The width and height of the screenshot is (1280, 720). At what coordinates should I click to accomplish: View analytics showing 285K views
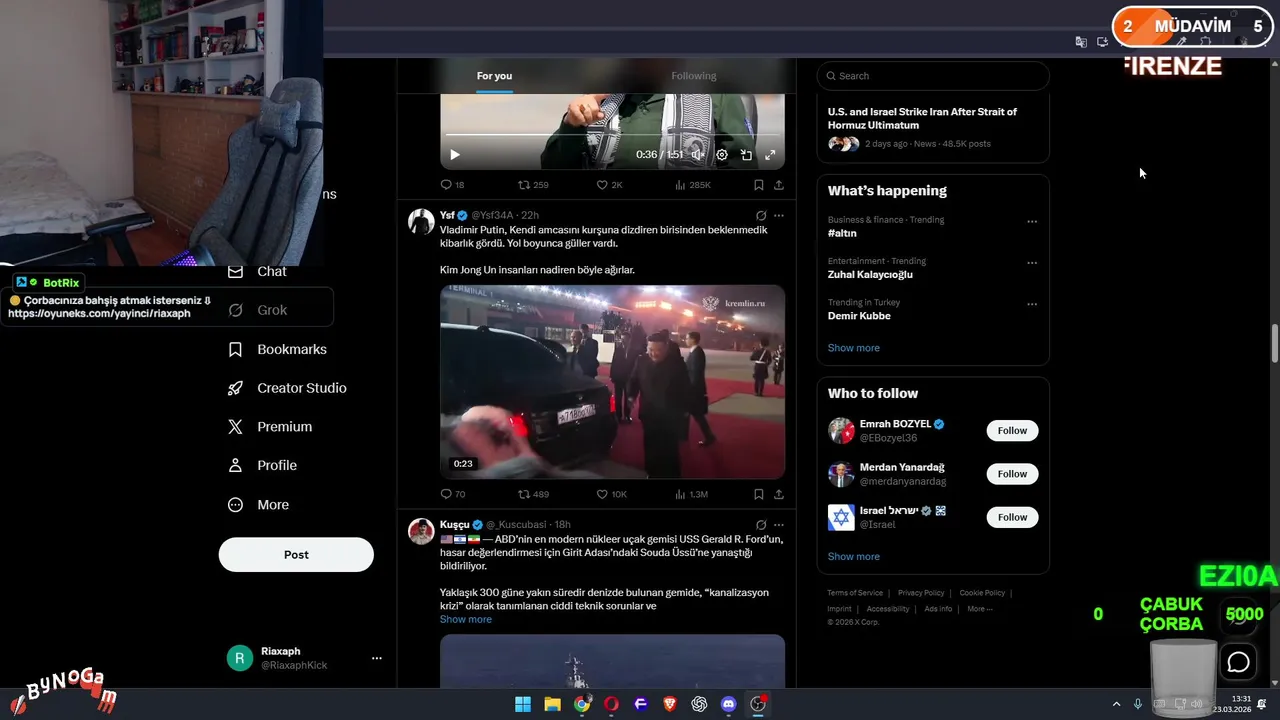[x=693, y=185]
